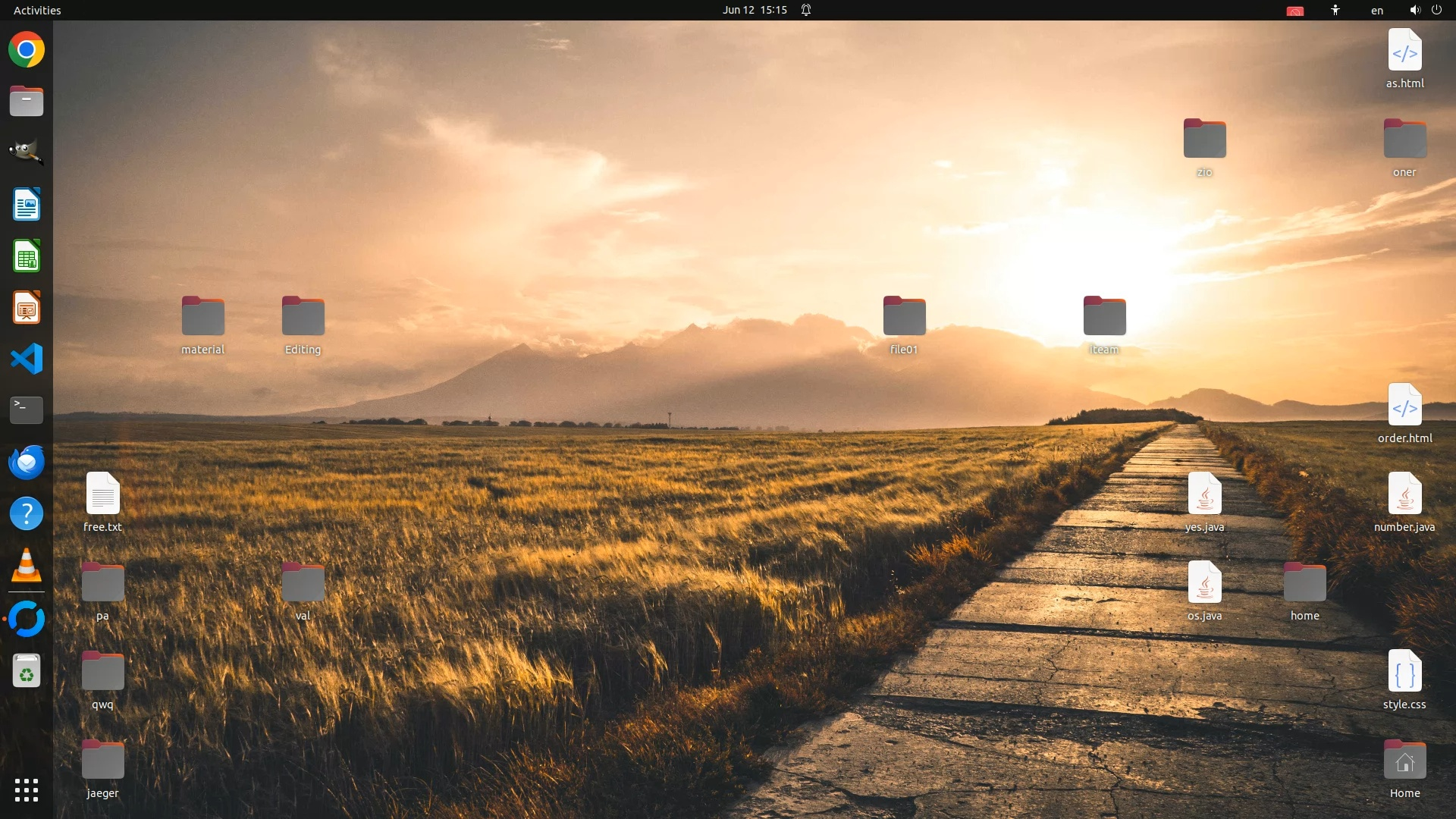Open the accessibility menu in top bar
This screenshot has width=1456, height=819.
(x=1335, y=10)
